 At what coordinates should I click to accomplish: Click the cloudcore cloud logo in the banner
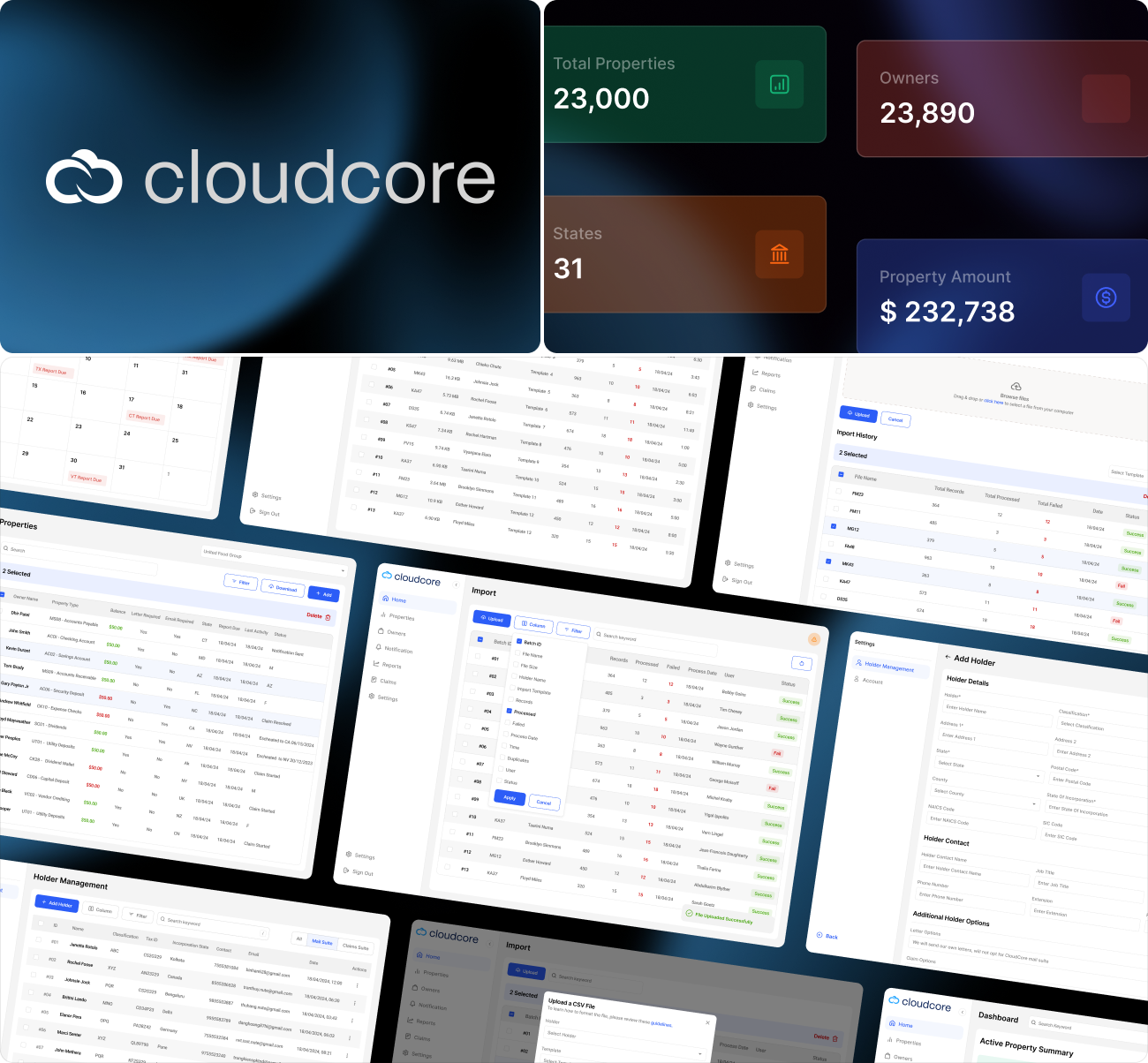84,177
